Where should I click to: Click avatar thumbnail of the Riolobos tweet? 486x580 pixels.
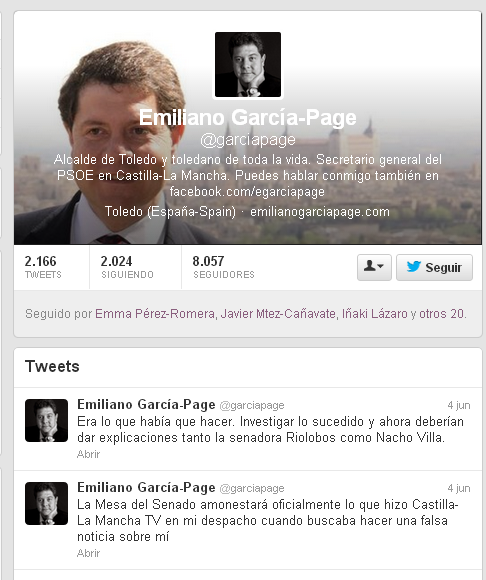pos(46,421)
